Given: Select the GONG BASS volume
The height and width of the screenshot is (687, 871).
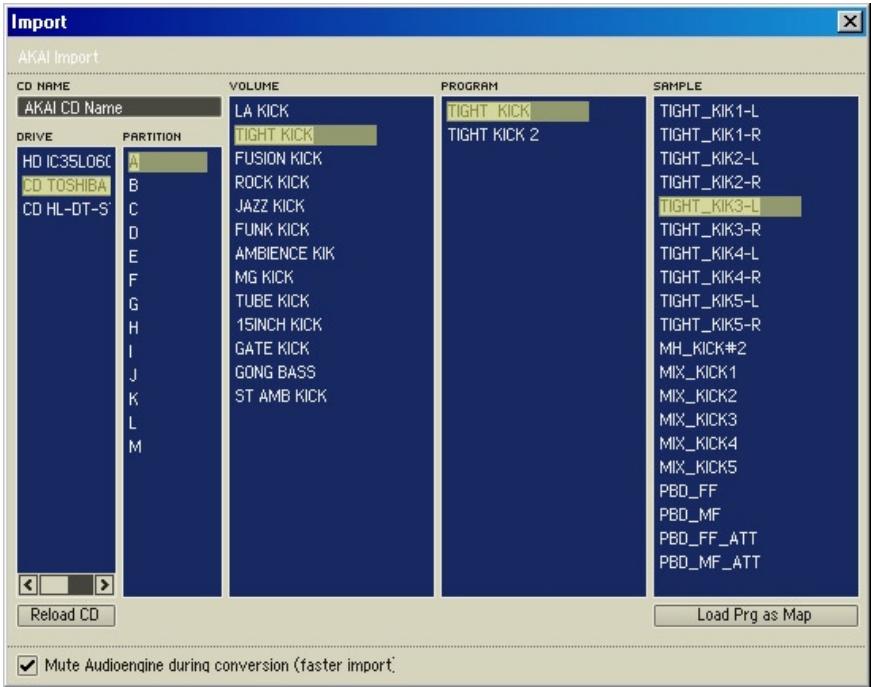Looking at the screenshot, I should click(x=274, y=372).
